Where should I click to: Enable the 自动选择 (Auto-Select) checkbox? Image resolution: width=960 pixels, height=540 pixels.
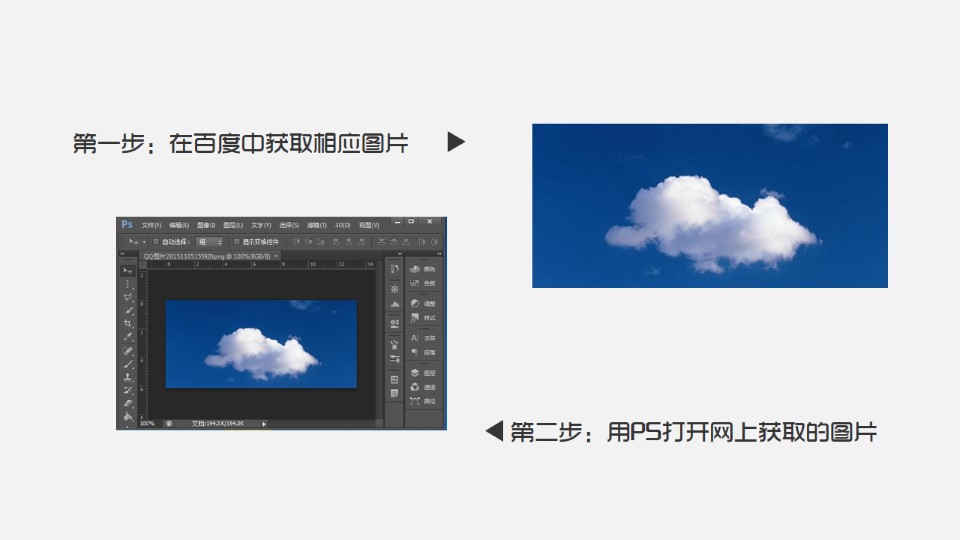click(x=156, y=242)
